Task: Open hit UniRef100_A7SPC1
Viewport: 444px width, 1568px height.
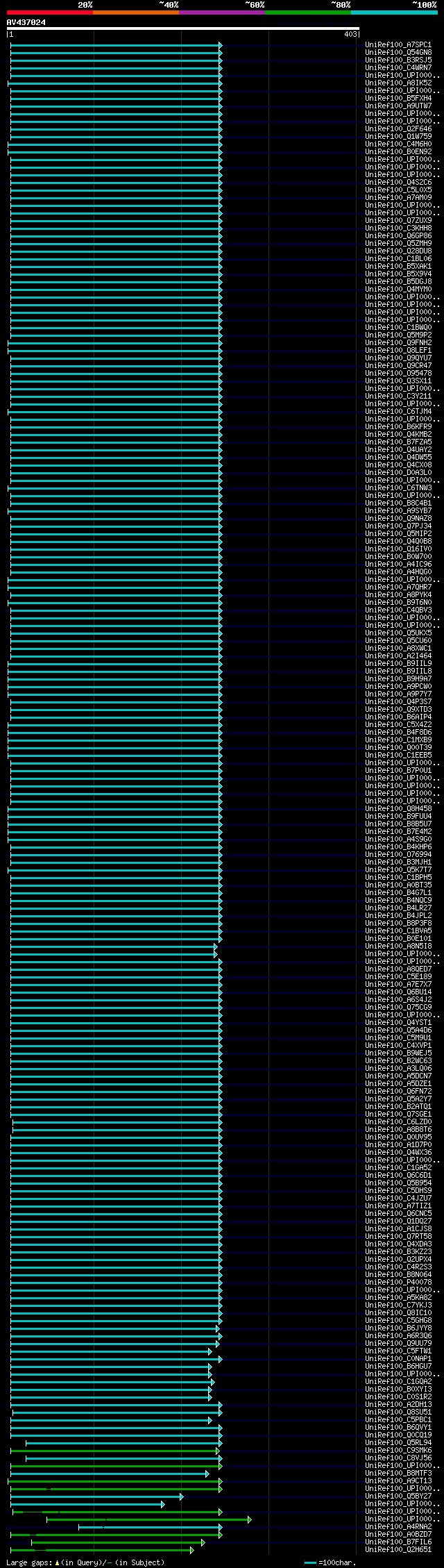Action: point(398,44)
